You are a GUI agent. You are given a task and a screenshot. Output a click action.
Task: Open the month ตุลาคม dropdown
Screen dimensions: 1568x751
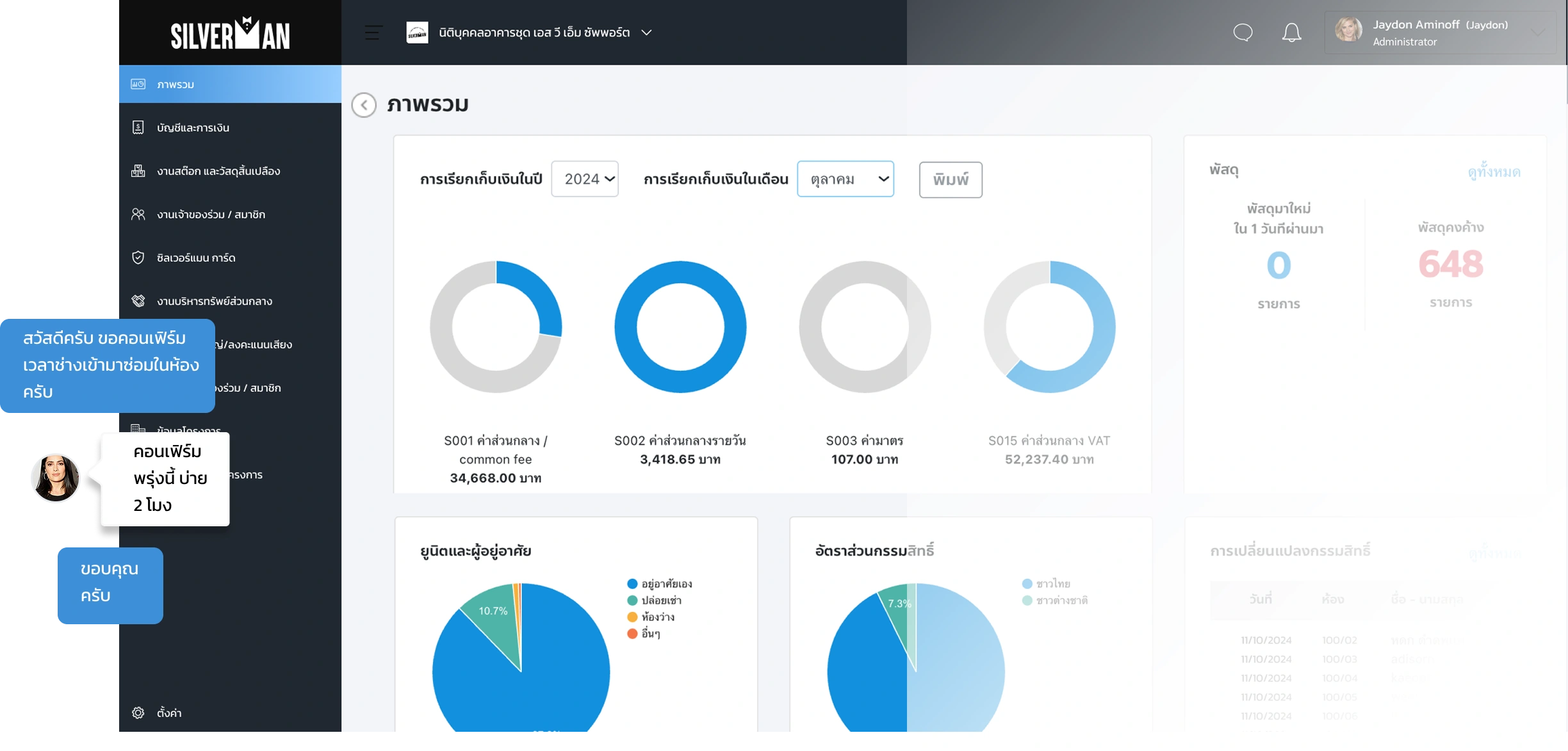[845, 179]
